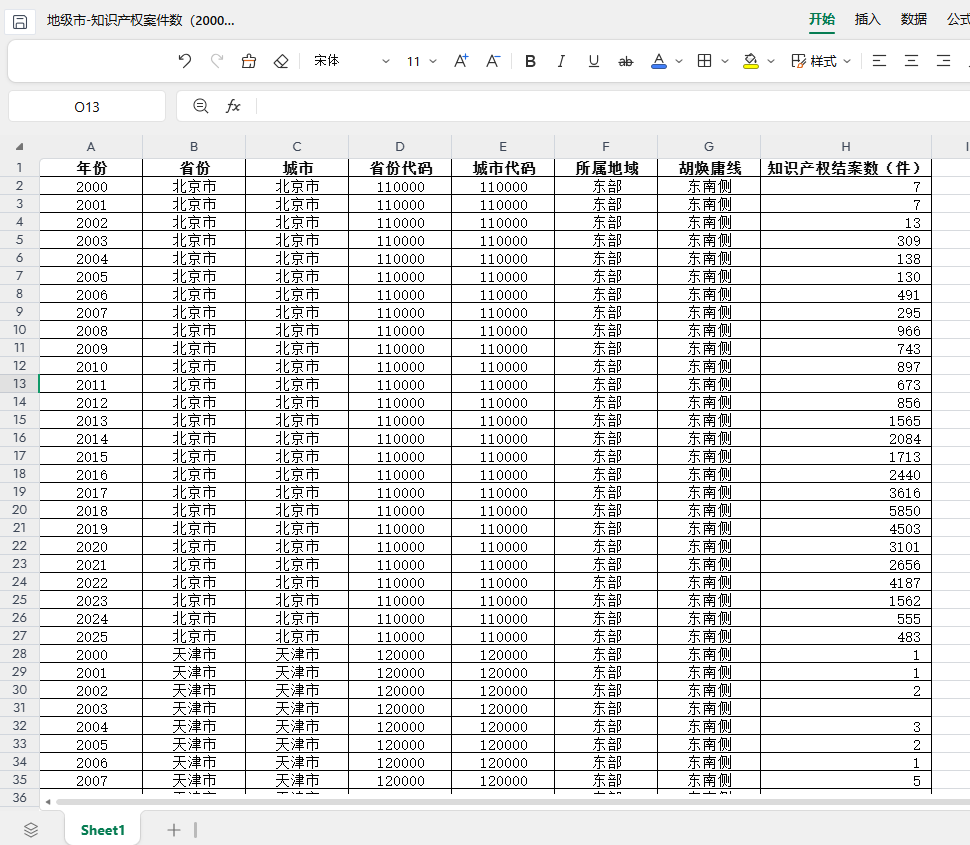Image resolution: width=970 pixels, height=845 pixels.
Task: Decrease font size with A- icon
Action: 493,61
